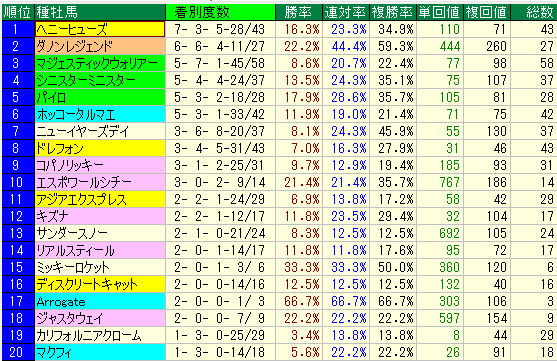
Task: Click win rate 33.3% for ミッキーロケット
Action: [302, 267]
